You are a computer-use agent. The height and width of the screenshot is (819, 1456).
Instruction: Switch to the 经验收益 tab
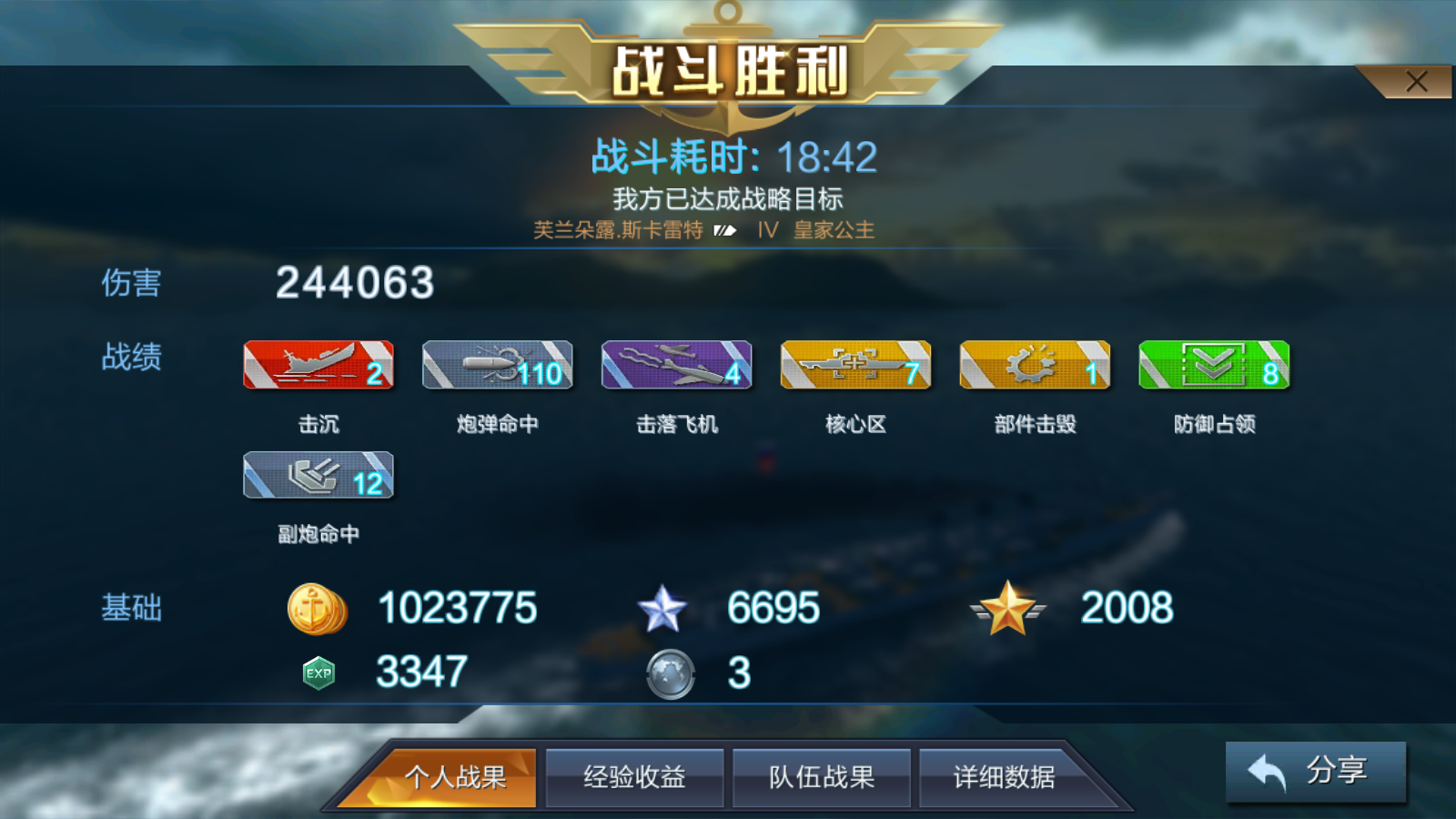[x=634, y=777]
